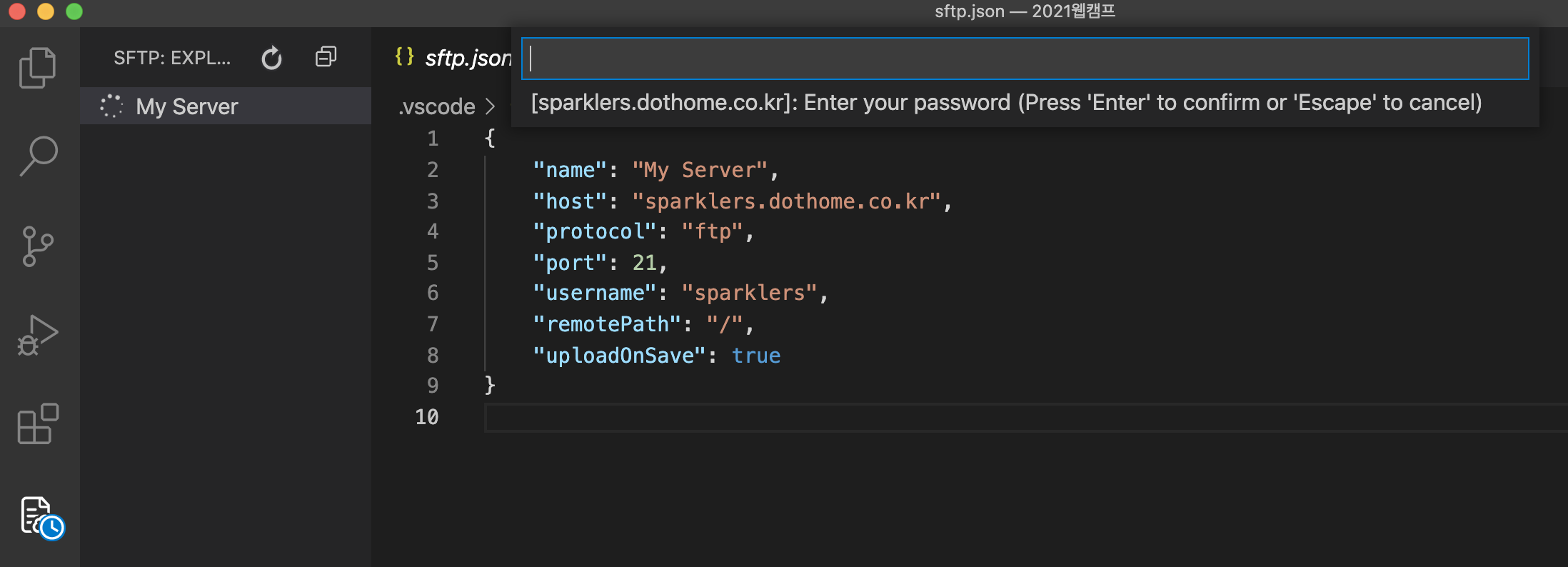
Task: Place cursor on empty line 10
Action: click(x=1025, y=417)
